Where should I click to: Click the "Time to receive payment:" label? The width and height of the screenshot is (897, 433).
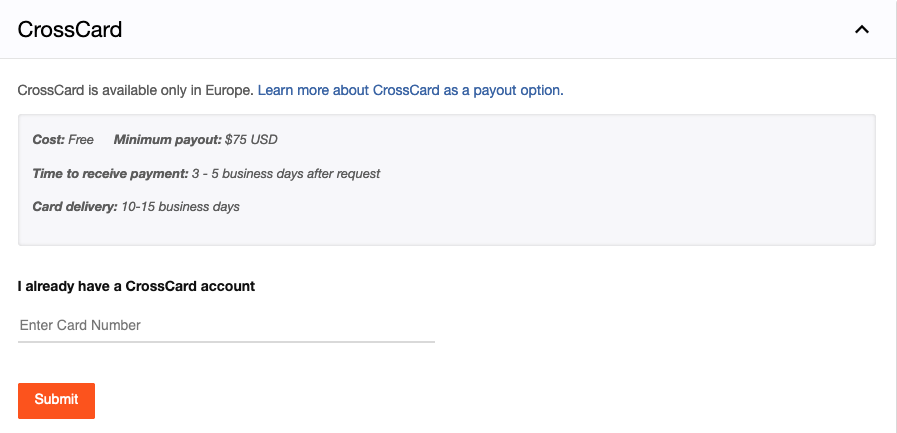point(110,174)
